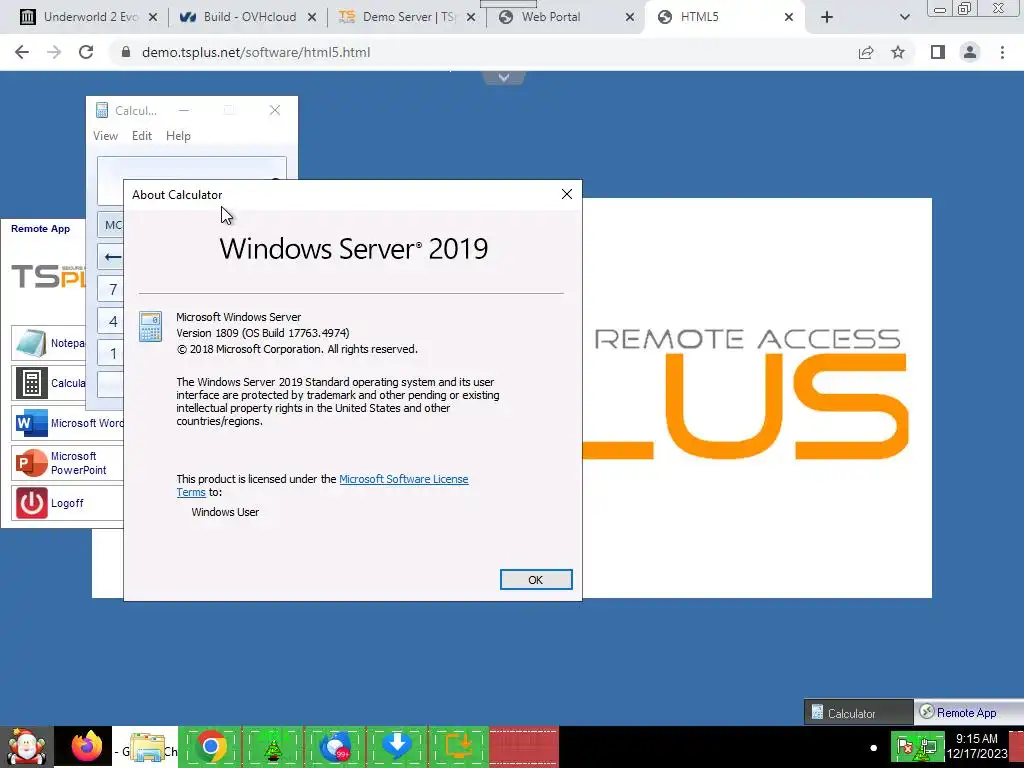Minimize the Calculator window
Image resolution: width=1024 pixels, height=768 pixels.
point(184,110)
